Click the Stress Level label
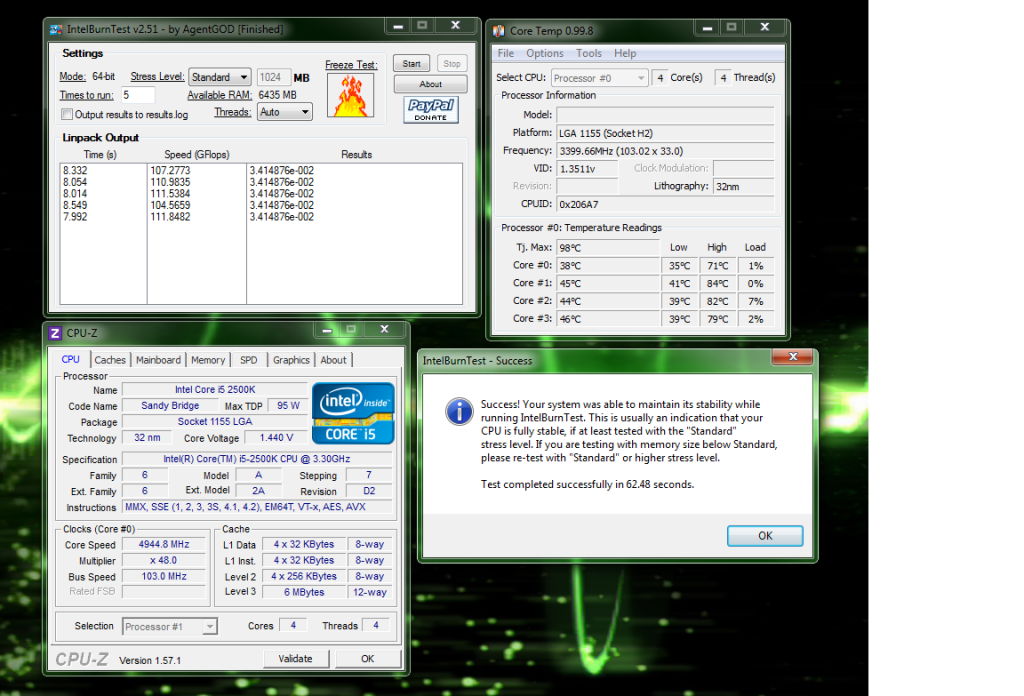1024x696 pixels. 157,76
